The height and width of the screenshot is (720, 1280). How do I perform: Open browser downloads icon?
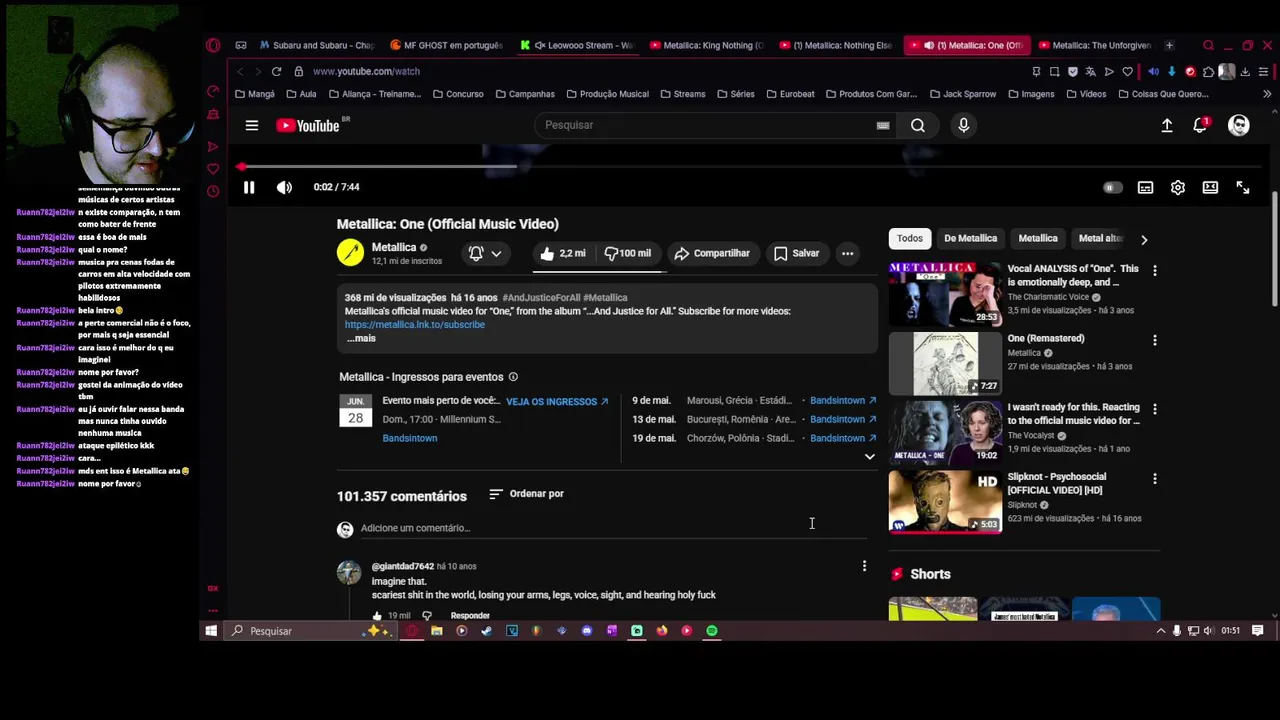click(x=1245, y=72)
